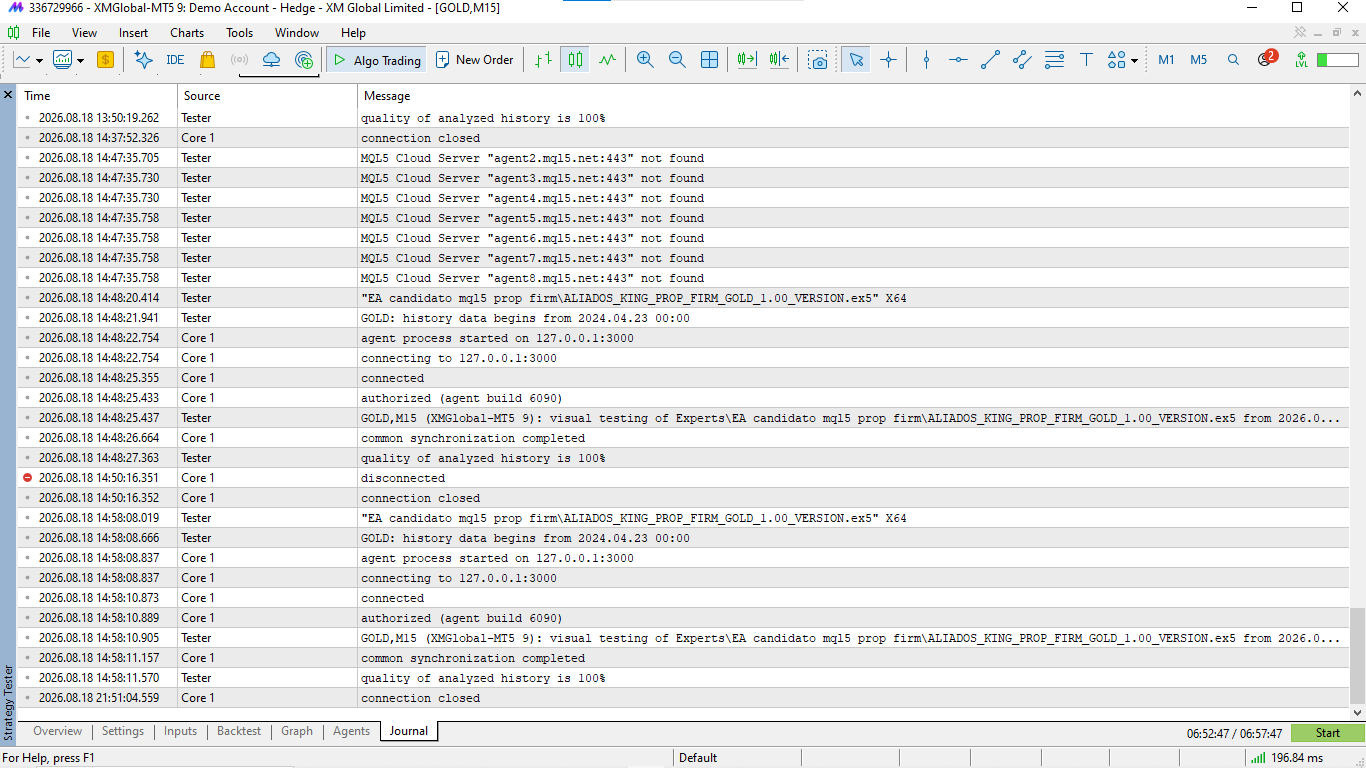Switch chart to bar chart mode
The height and width of the screenshot is (768, 1366).
543,60
